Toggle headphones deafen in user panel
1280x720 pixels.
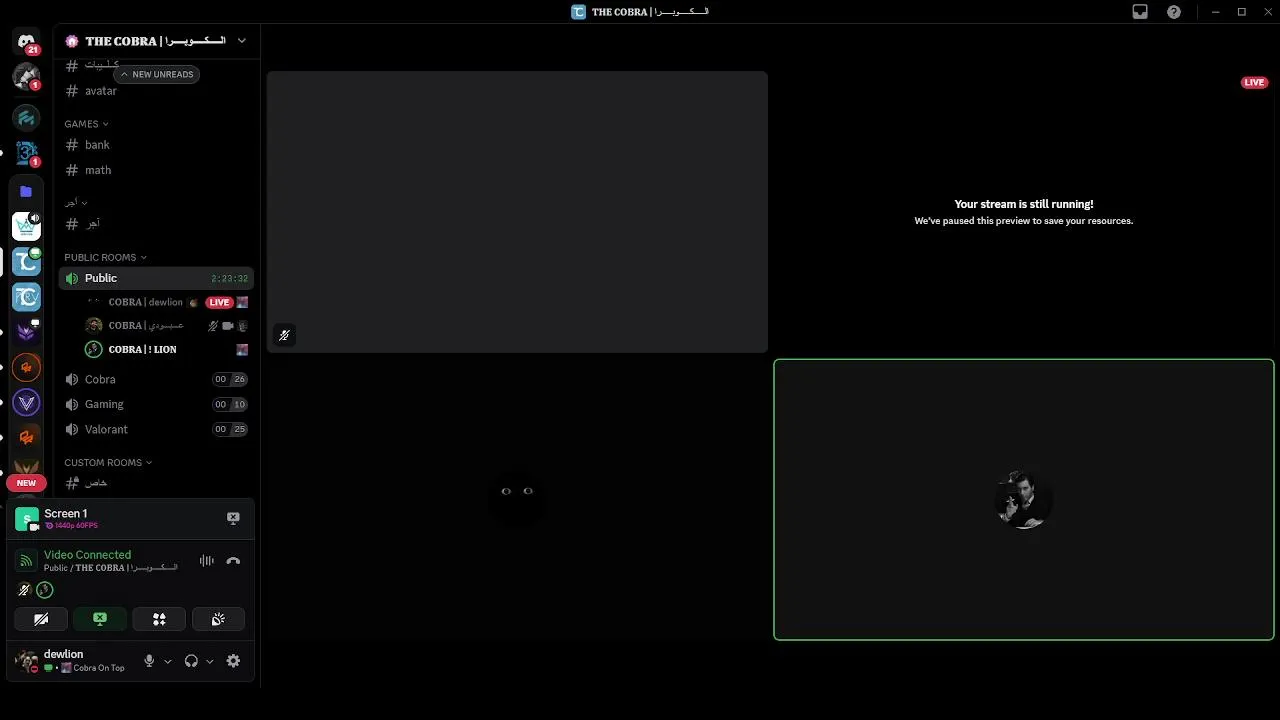(x=191, y=661)
